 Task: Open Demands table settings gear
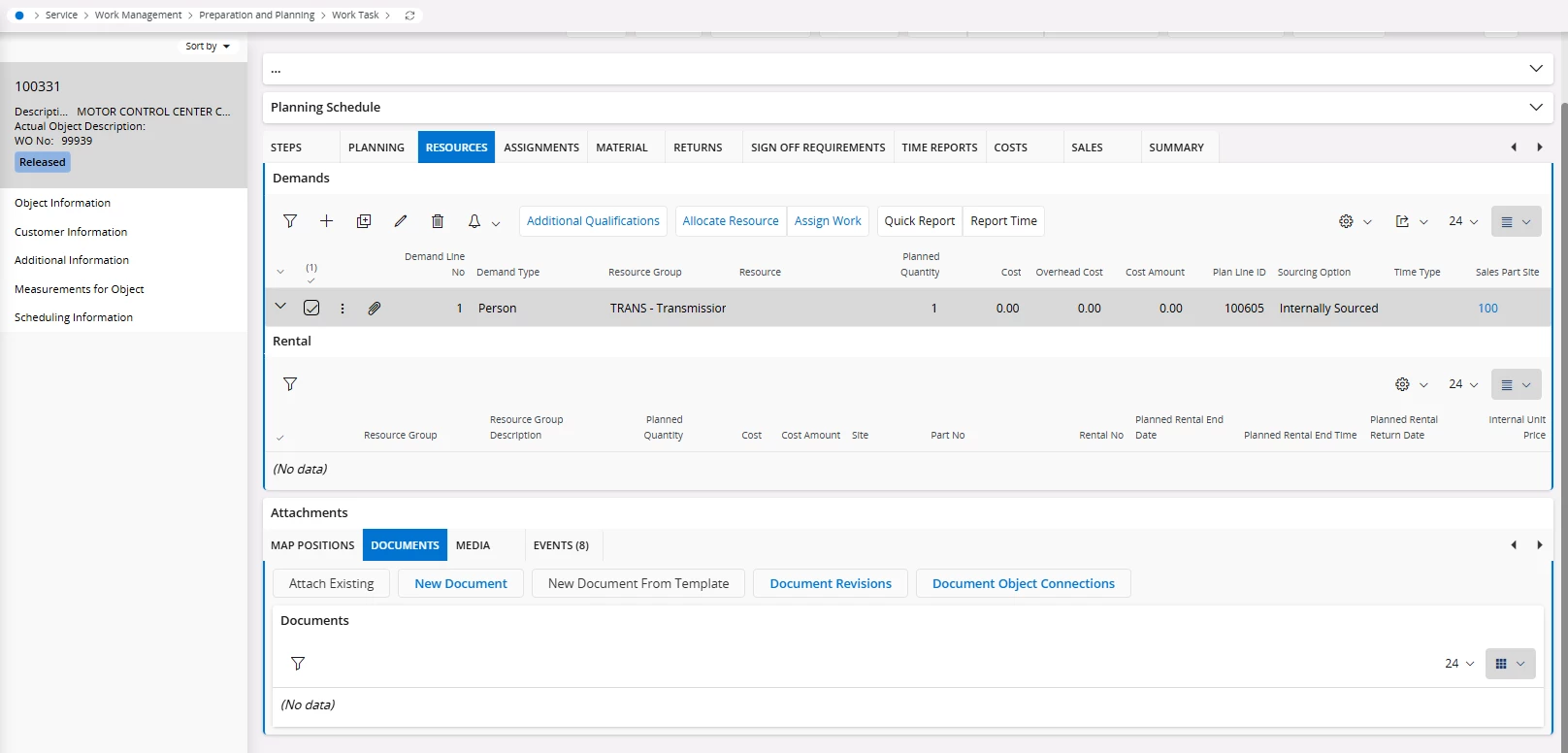1346,221
